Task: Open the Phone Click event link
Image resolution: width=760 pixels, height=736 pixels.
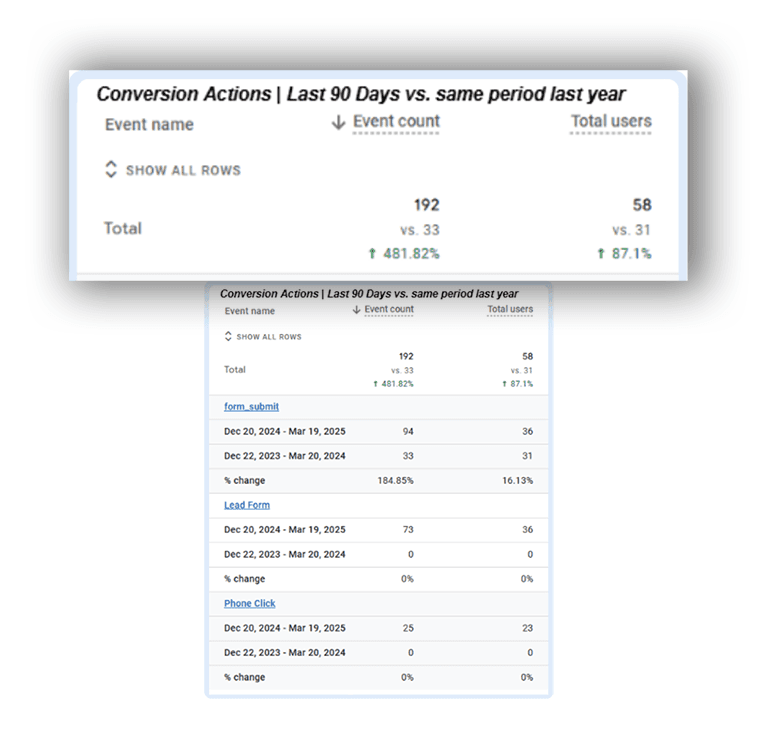Action: point(250,604)
